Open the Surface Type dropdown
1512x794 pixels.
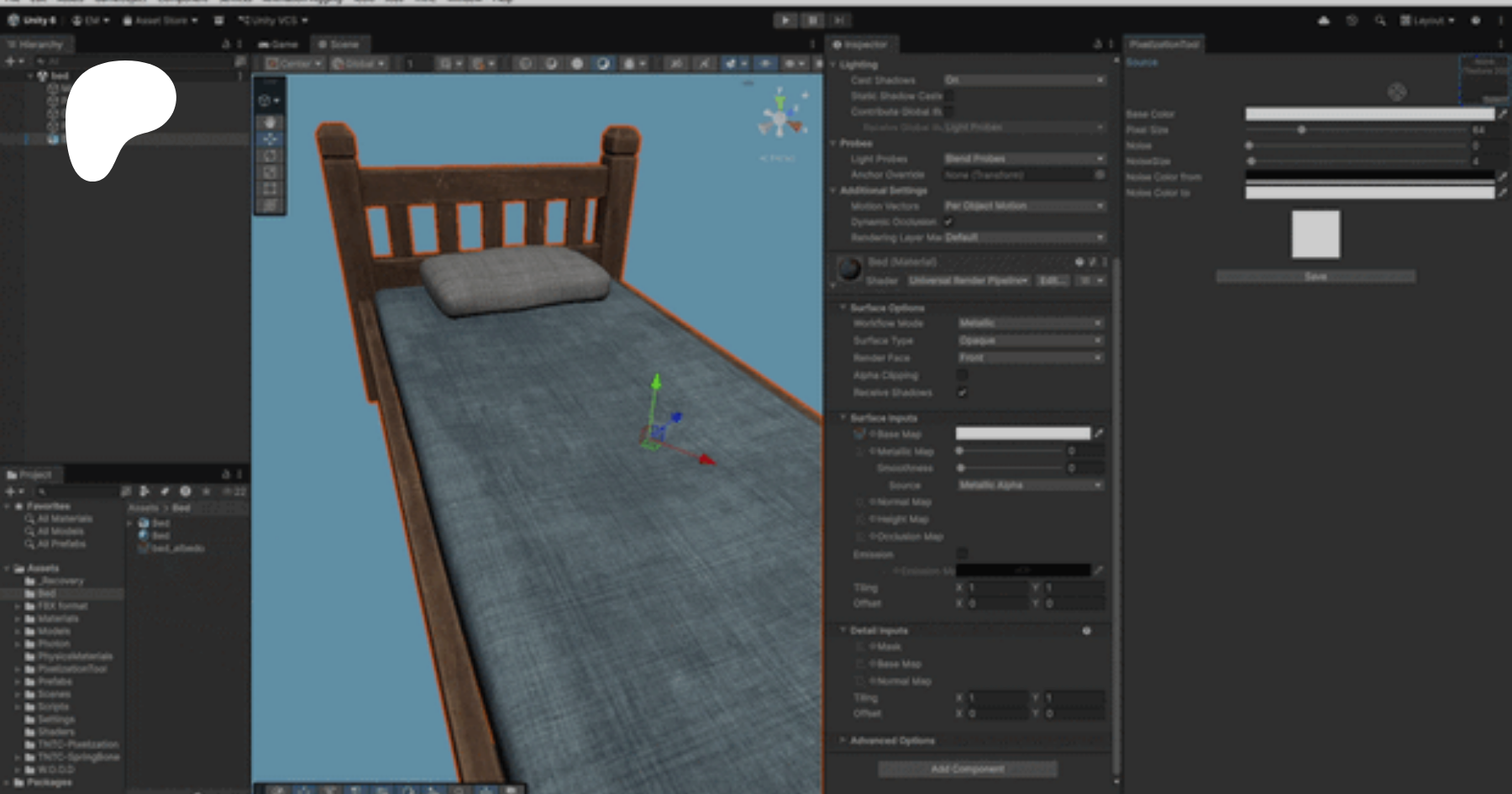coord(1030,340)
